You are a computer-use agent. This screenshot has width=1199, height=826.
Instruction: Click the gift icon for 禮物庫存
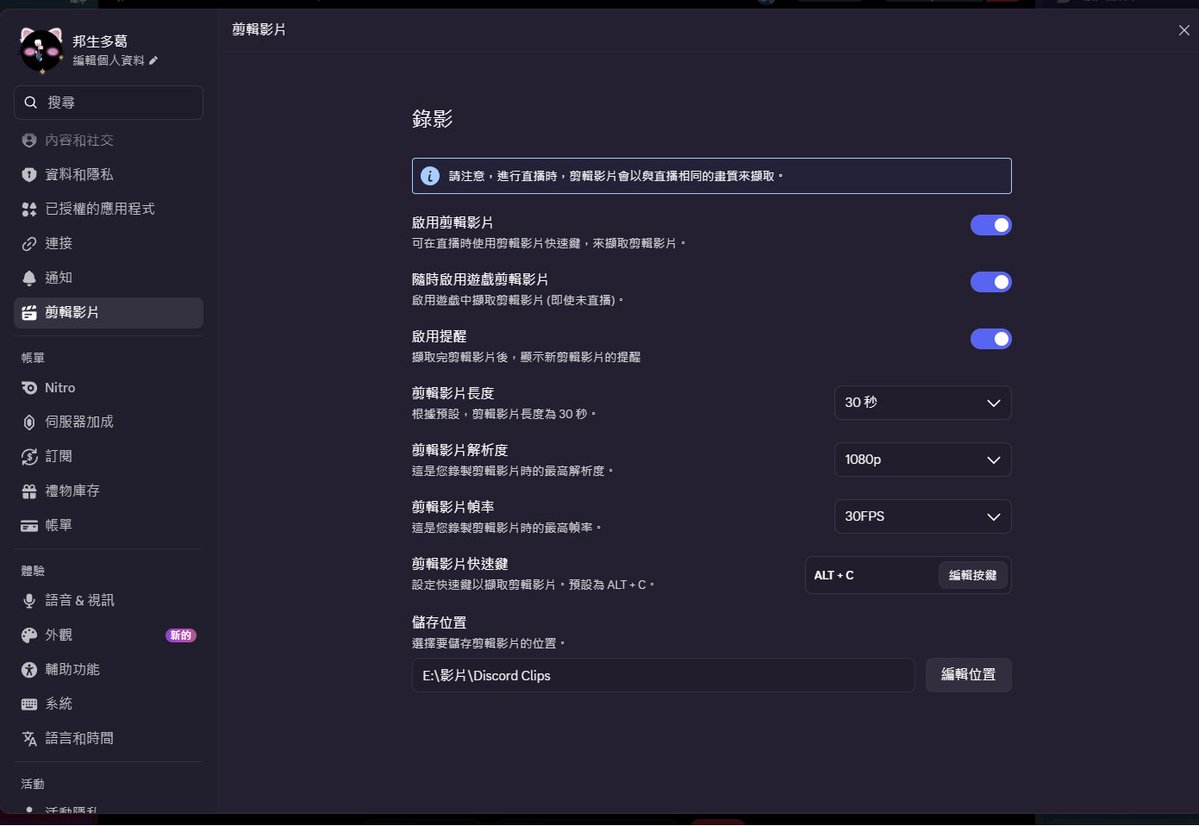[29, 491]
